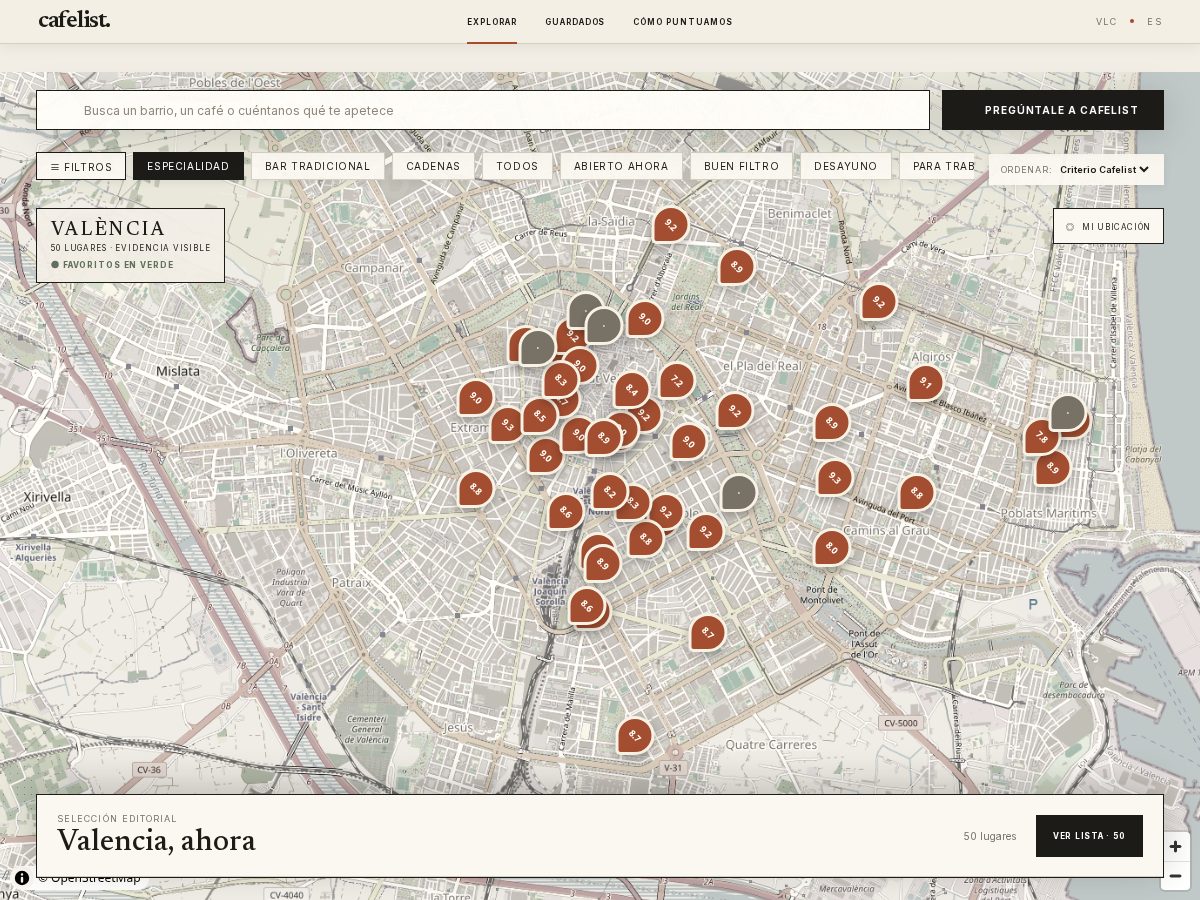The width and height of the screenshot is (1200, 900).
Task: Click Pregúntale a Cafelist button
Action: 1053,110
